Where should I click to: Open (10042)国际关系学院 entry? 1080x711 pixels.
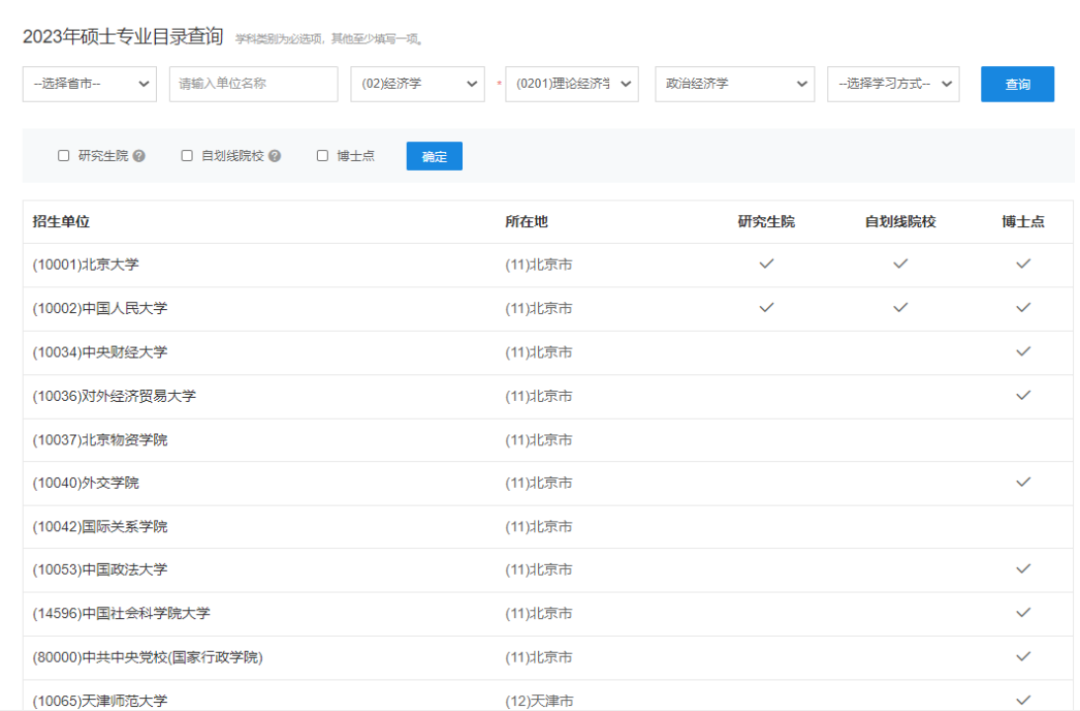point(100,526)
